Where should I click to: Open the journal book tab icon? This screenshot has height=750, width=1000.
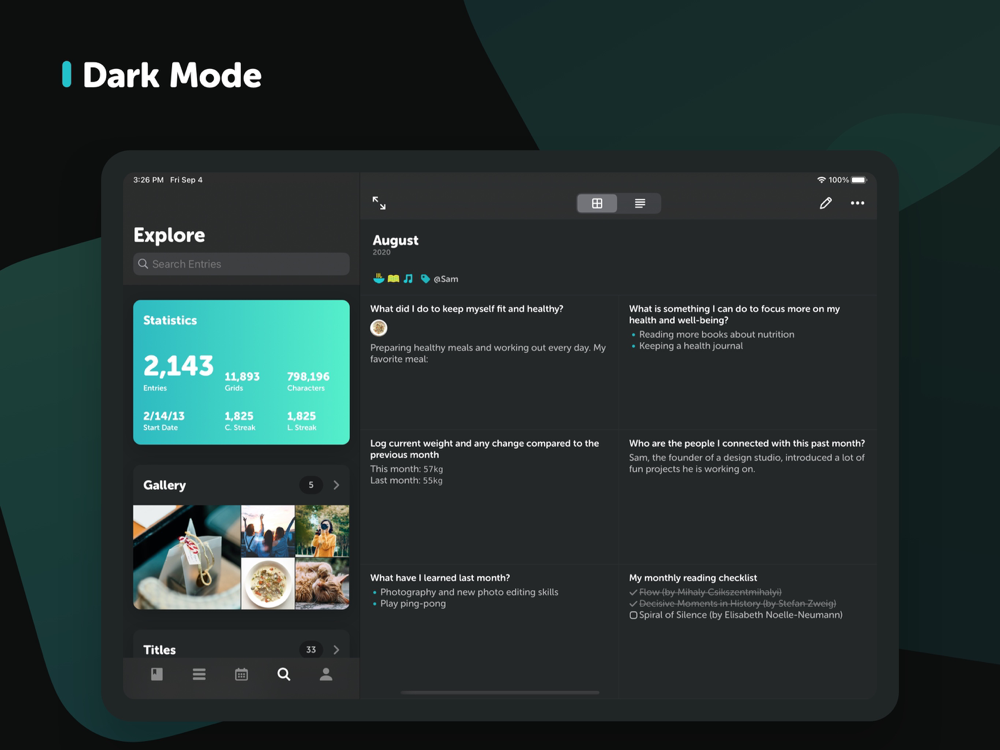click(x=157, y=674)
